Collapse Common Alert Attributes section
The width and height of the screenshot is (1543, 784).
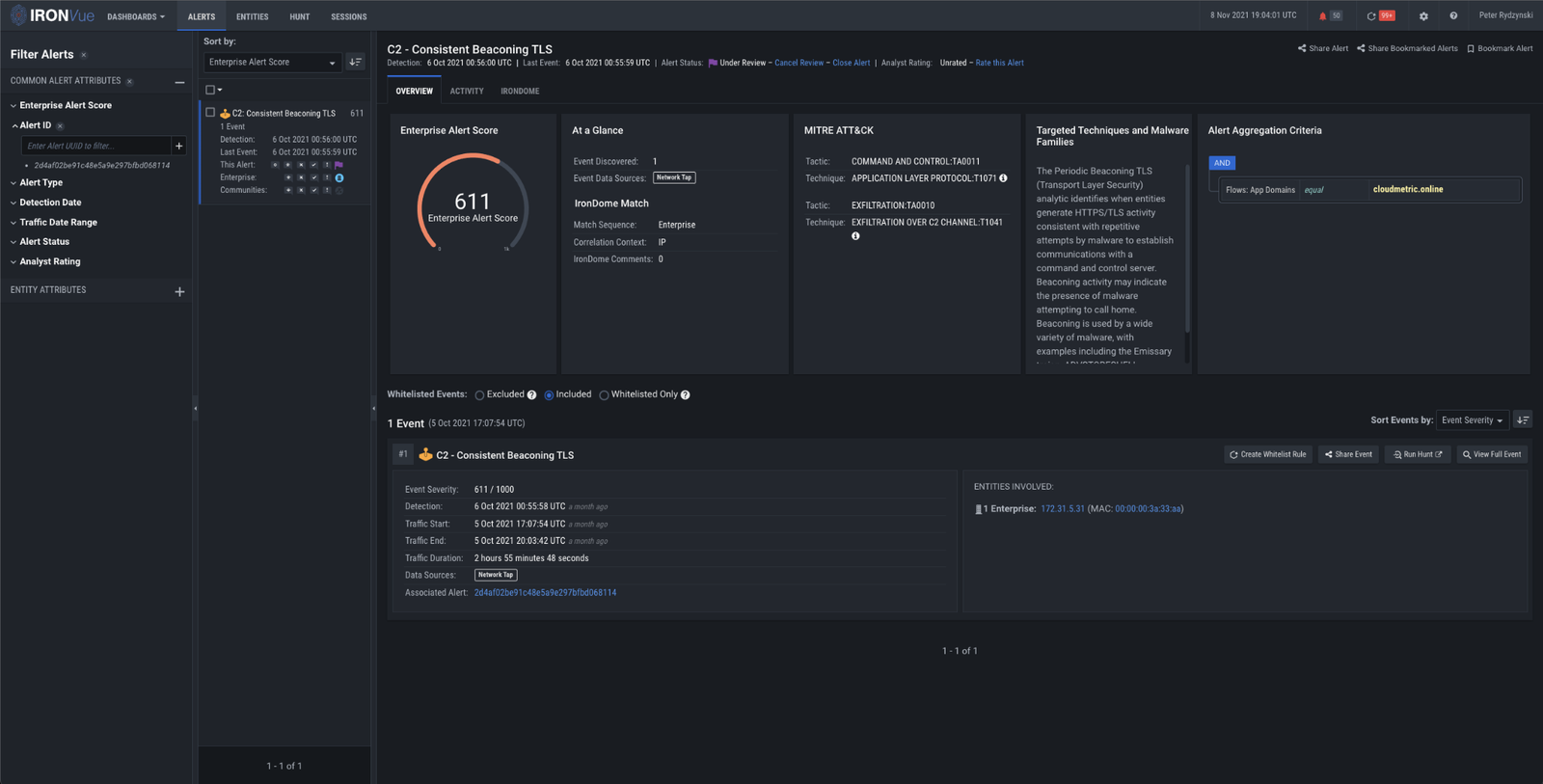coord(179,82)
